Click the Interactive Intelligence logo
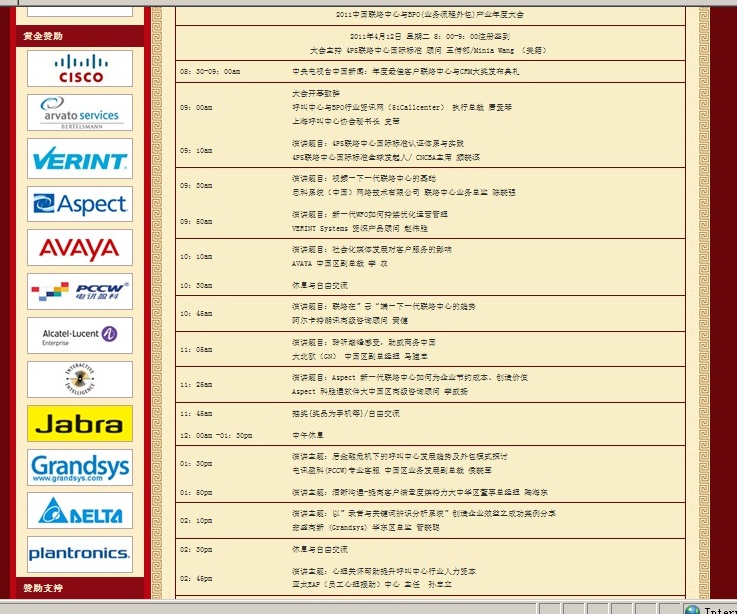 [80, 379]
